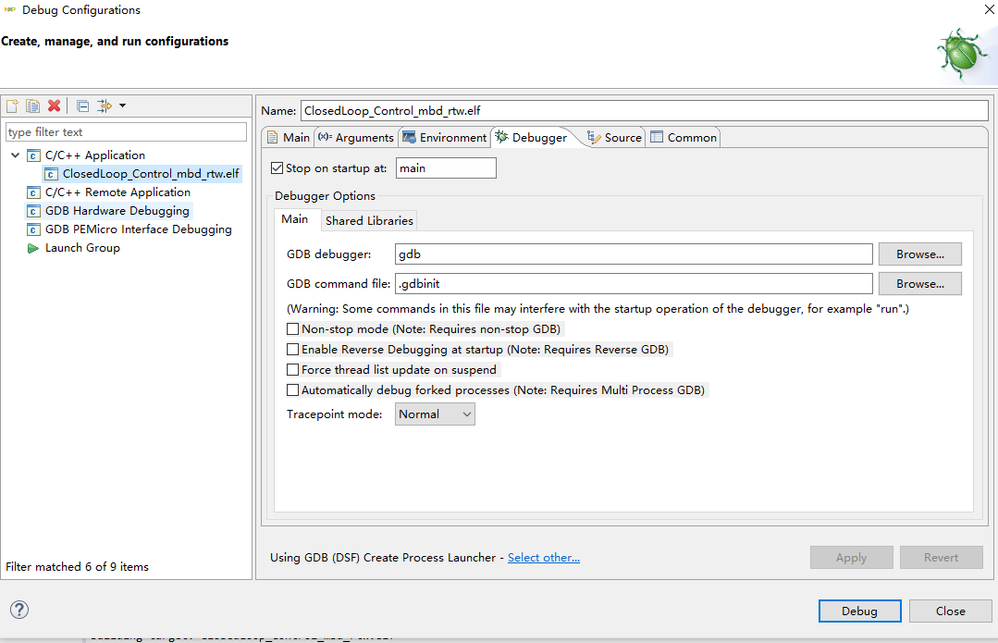Viewport: 998px width, 643px height.
Task: Click the GDB command file field
Action: coord(633,283)
